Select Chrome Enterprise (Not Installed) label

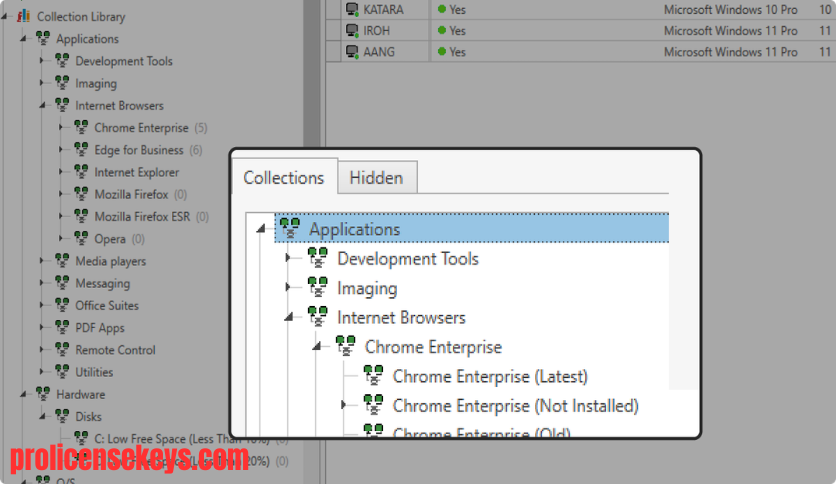(516, 406)
